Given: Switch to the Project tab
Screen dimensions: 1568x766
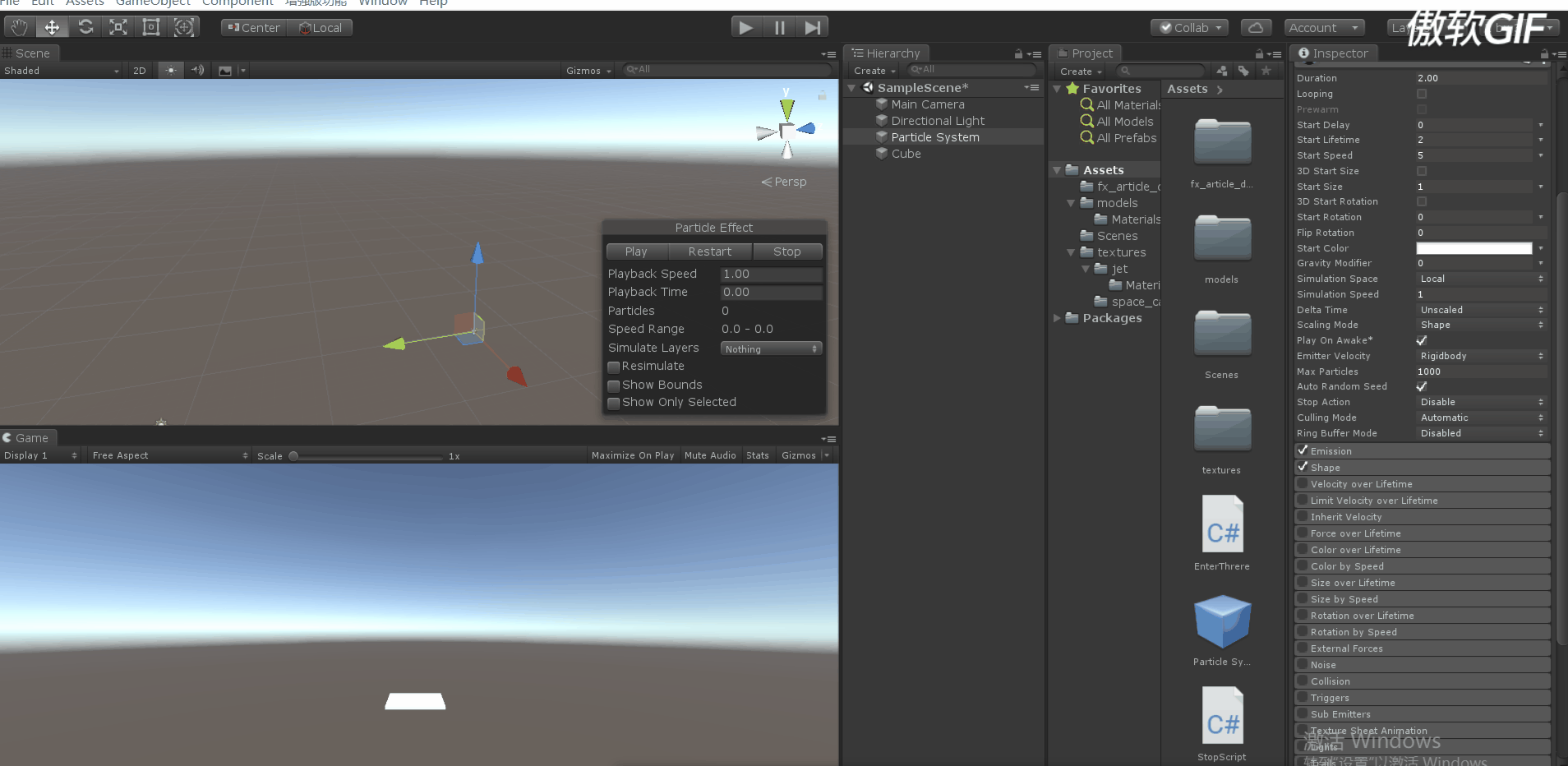Looking at the screenshot, I should coord(1086,53).
